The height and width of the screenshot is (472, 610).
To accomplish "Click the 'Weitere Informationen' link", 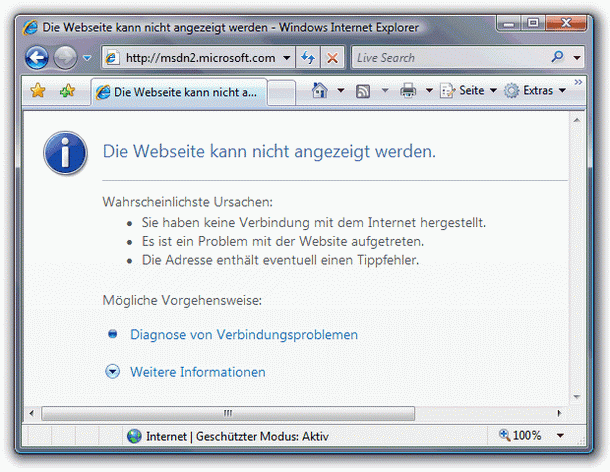I will (x=198, y=372).
